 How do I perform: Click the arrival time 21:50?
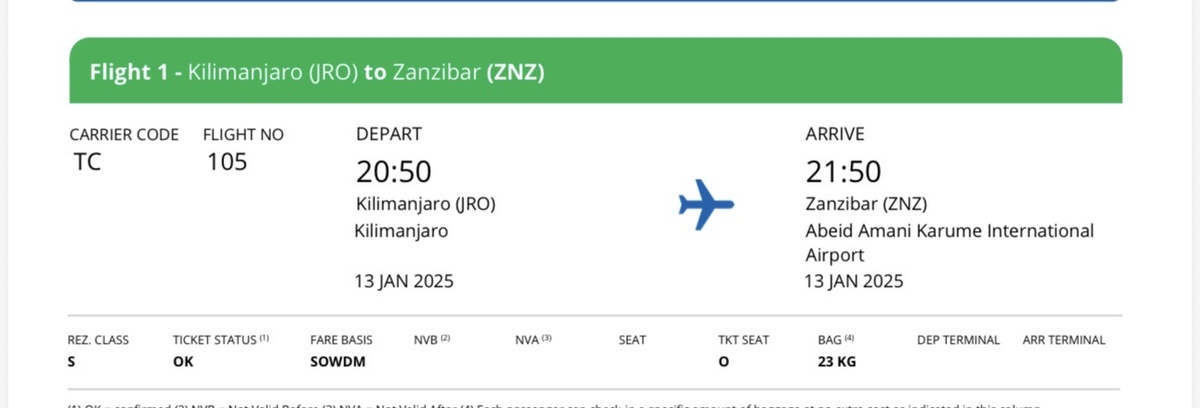[843, 172]
